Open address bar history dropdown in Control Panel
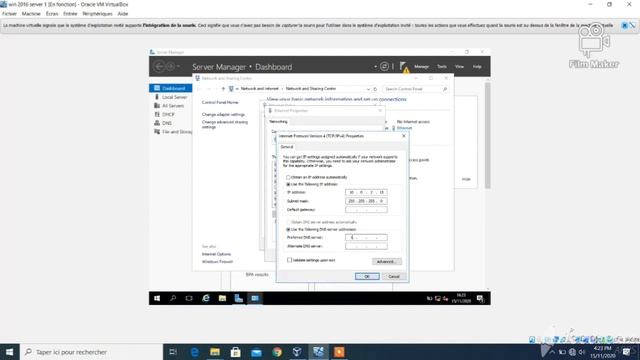640x360 pixels. pos(368,89)
